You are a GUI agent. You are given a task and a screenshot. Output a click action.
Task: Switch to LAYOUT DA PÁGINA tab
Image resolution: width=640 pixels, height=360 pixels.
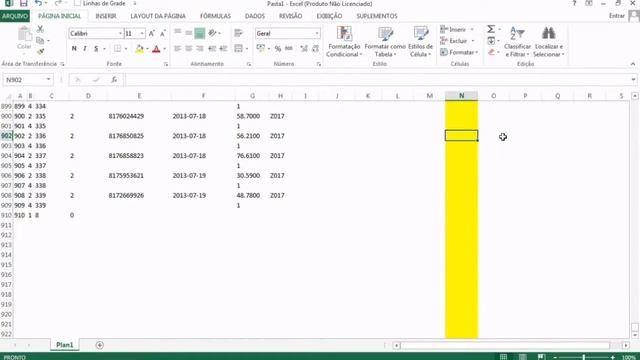158,16
